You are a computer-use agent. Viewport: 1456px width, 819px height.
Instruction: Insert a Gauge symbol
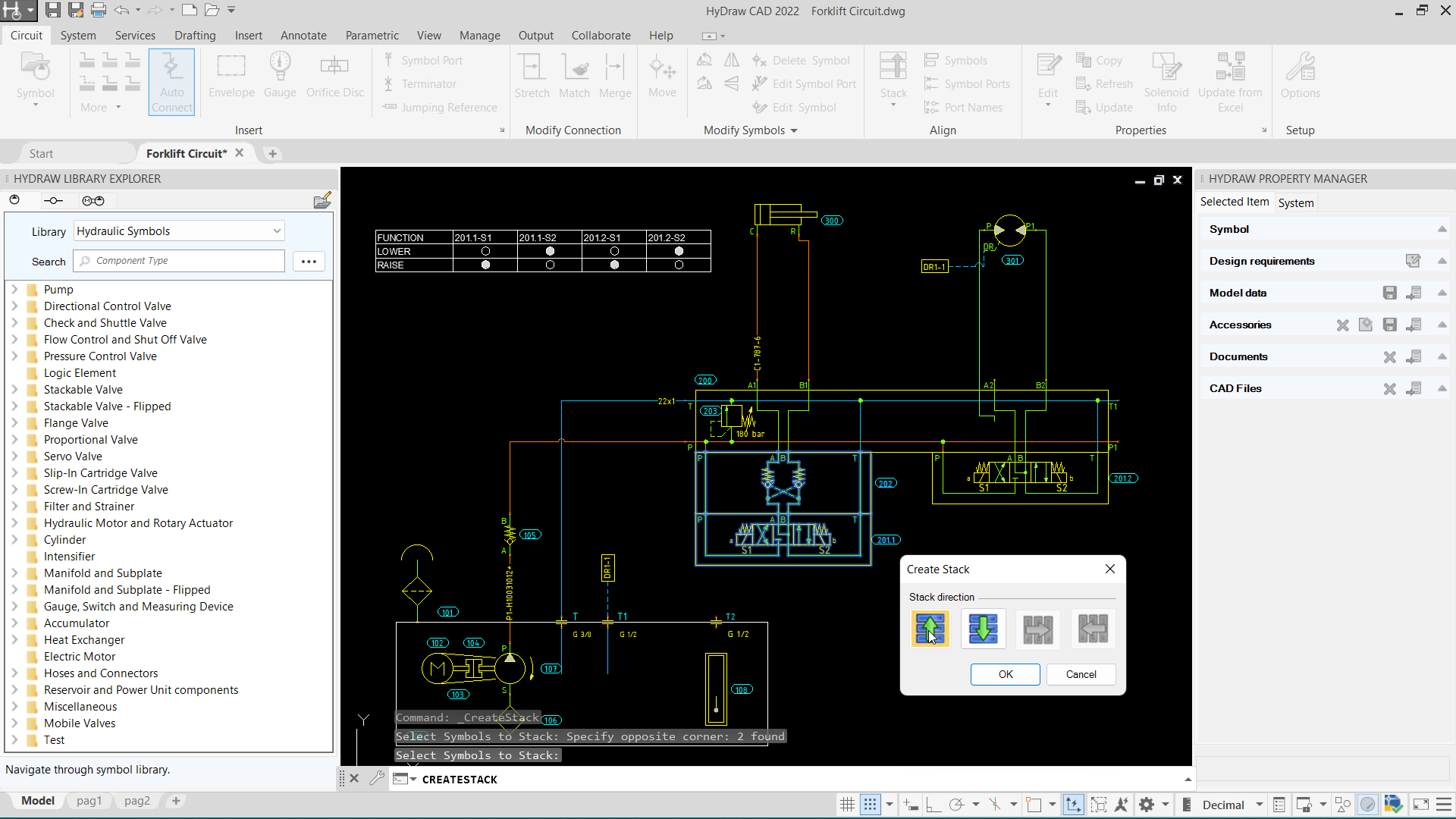[280, 76]
